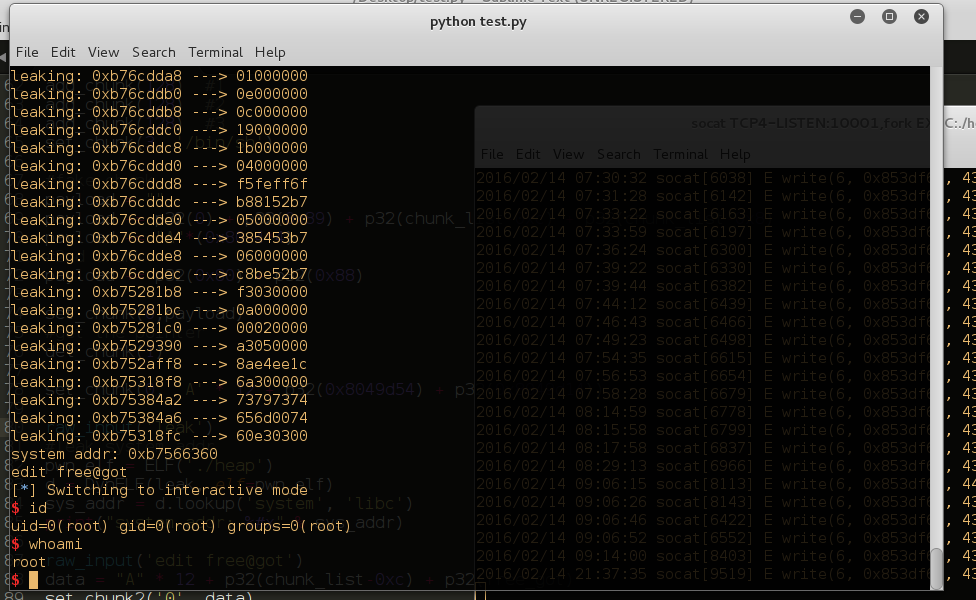Click the leaking 0xb75318fc line
976x600 pixels.
[x=159, y=437]
